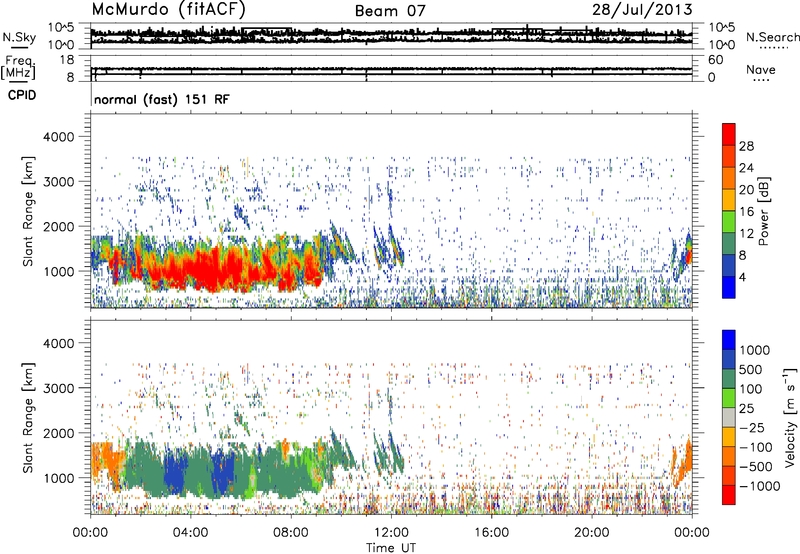This screenshot has height=554, width=800.
Task: Click the '20' Power colorbar label
Action: coord(746,190)
